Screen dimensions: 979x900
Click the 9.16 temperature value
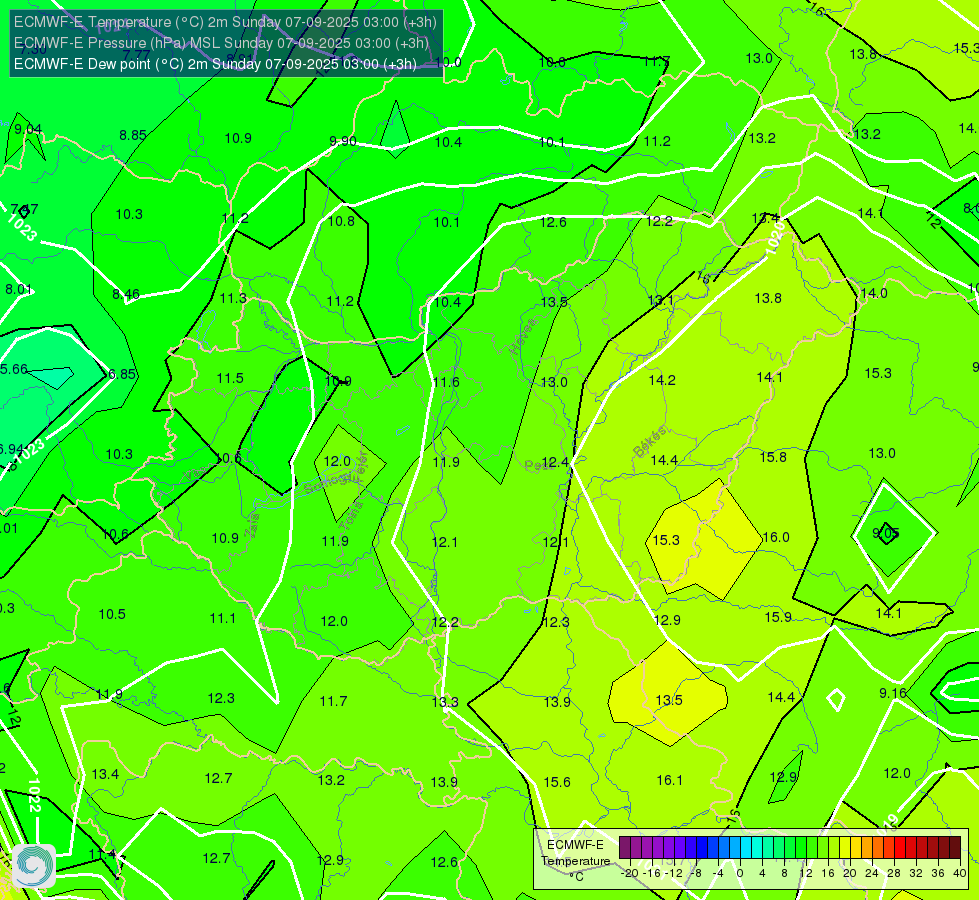[893, 693]
